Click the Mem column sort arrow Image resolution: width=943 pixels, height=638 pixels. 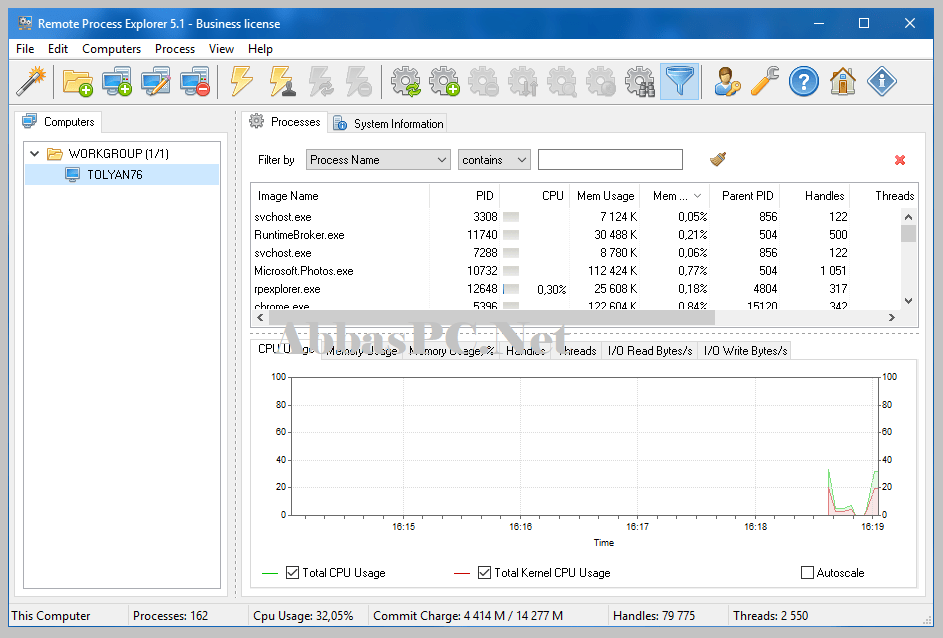(x=697, y=196)
